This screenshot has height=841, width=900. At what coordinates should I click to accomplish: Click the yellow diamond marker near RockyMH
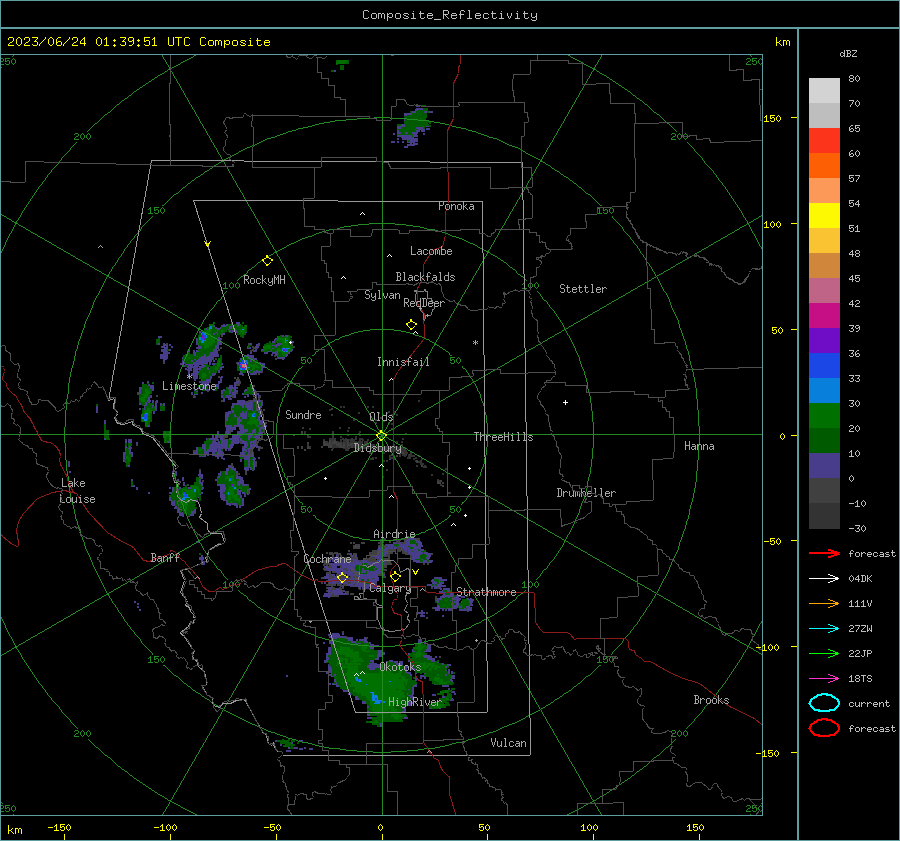coord(267,261)
